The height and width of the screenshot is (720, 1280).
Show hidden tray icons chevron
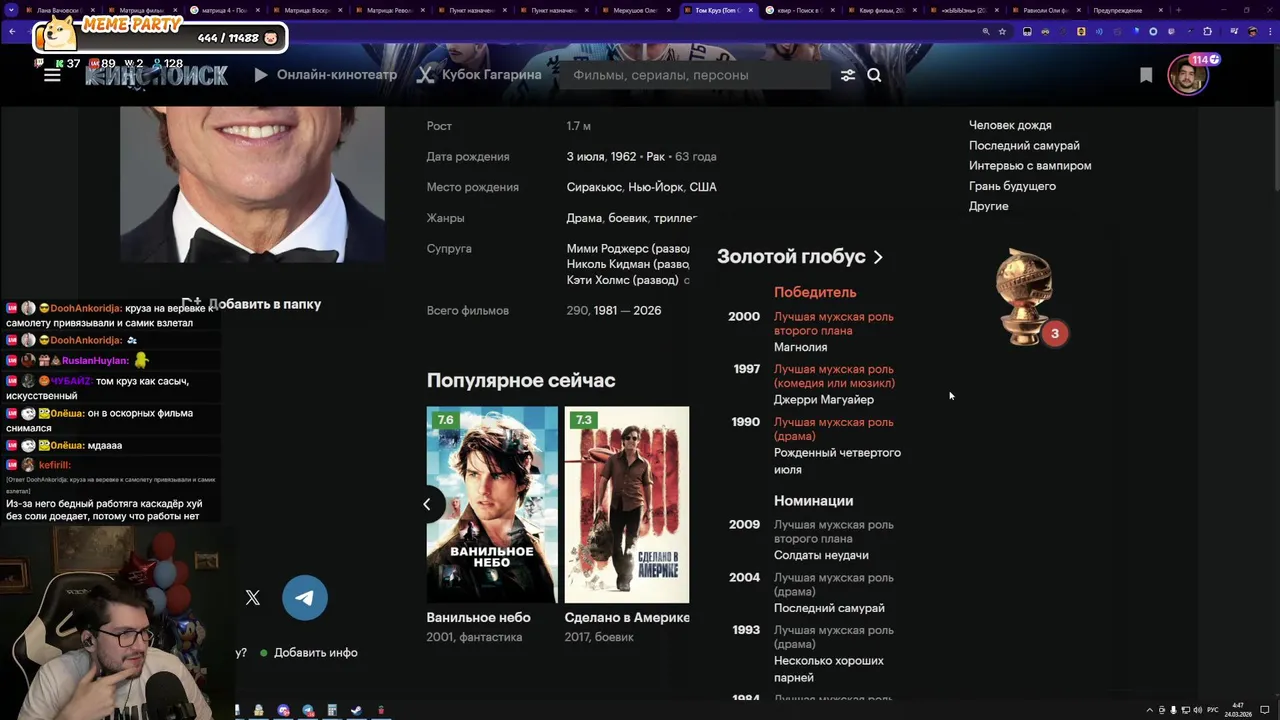[x=1150, y=710]
